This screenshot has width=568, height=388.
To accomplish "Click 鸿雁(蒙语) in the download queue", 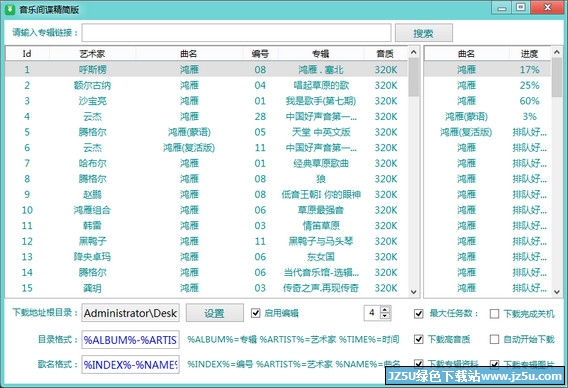I will (466, 116).
